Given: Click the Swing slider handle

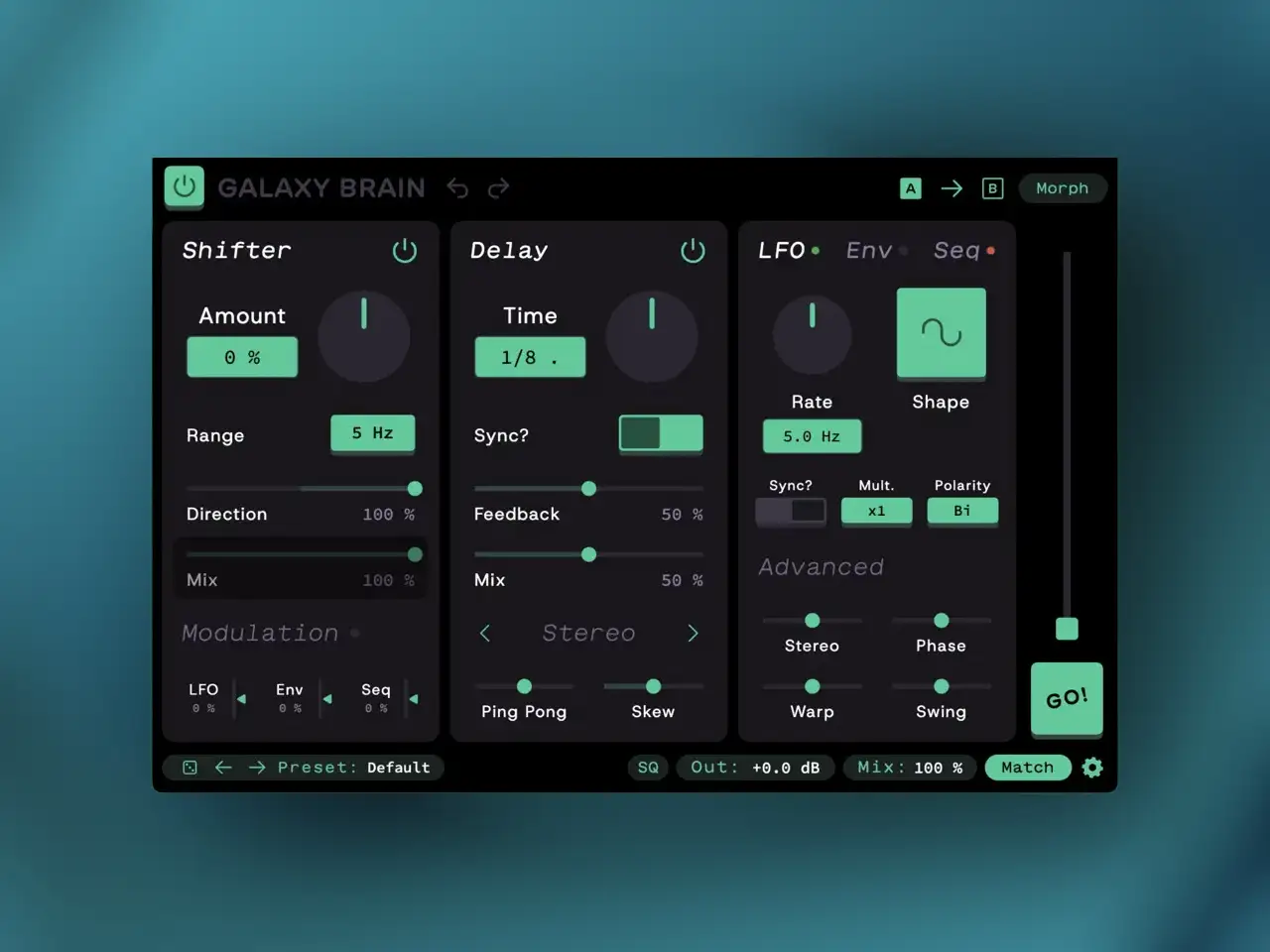Looking at the screenshot, I should point(941,686).
